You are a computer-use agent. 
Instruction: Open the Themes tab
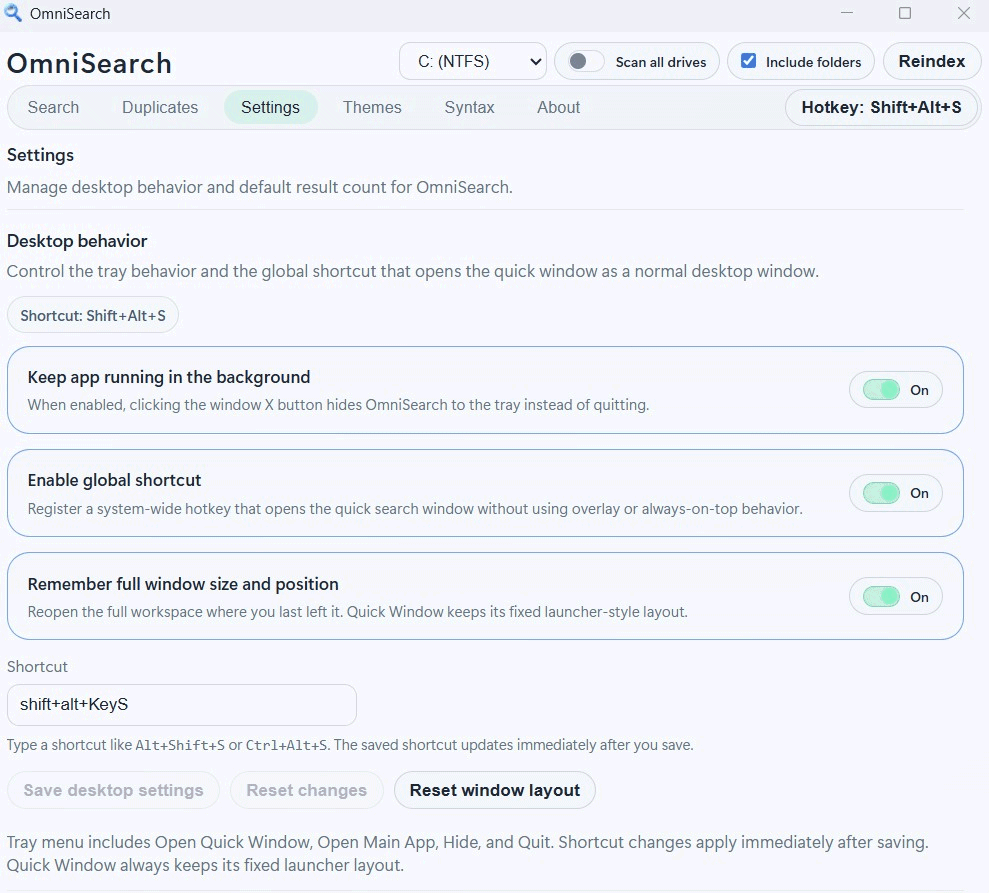point(371,107)
